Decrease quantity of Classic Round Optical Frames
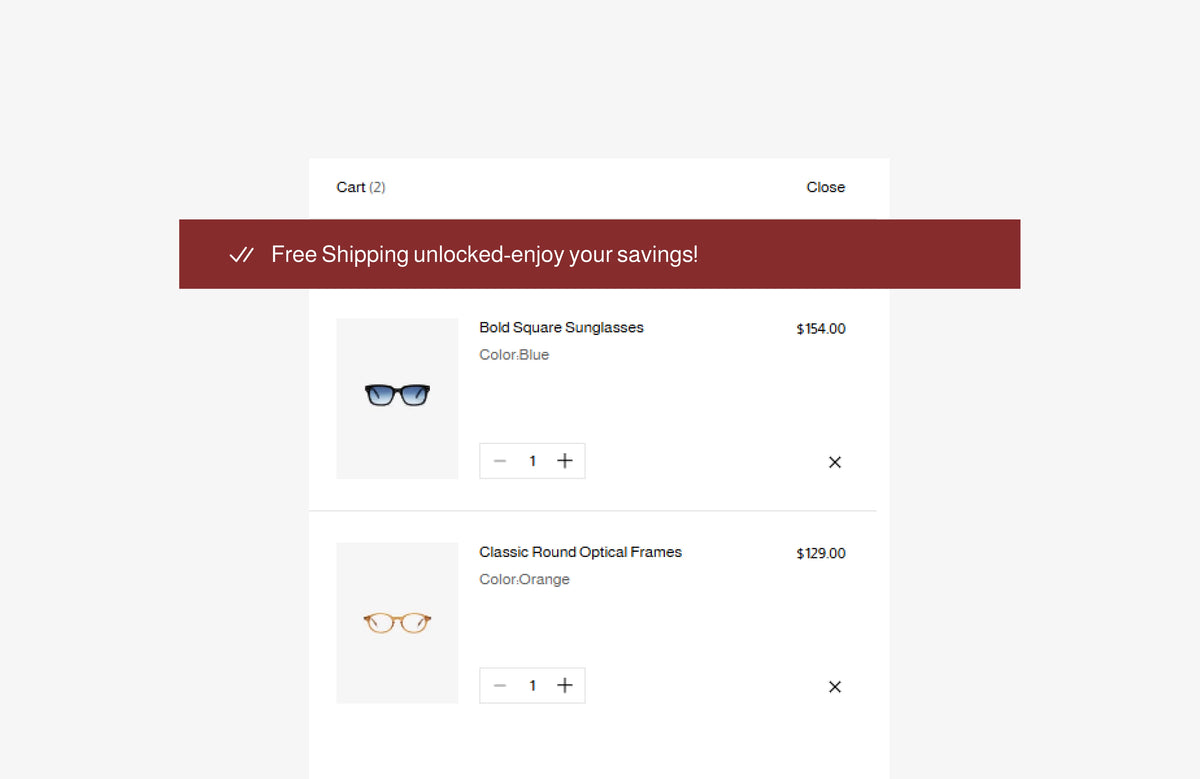The image size is (1200, 779). pos(500,685)
